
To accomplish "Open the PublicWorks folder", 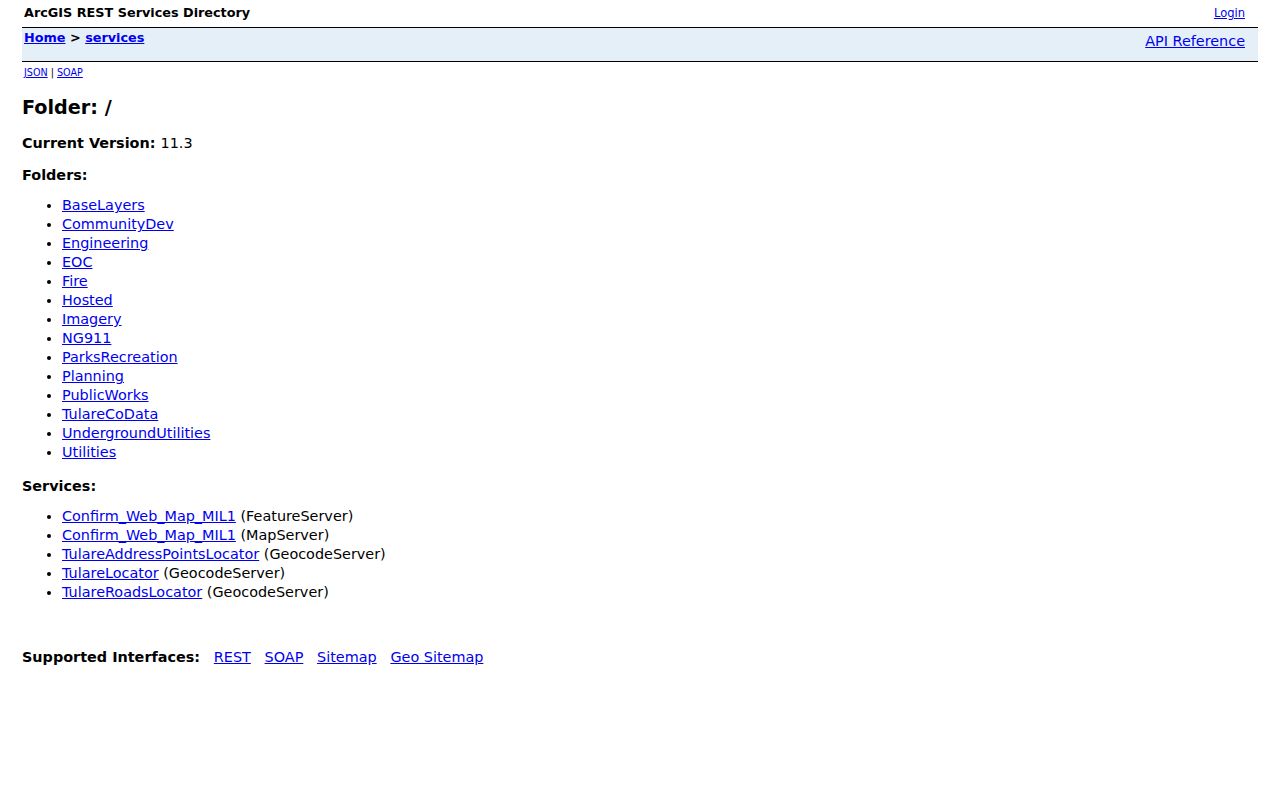I will pos(105,395).
